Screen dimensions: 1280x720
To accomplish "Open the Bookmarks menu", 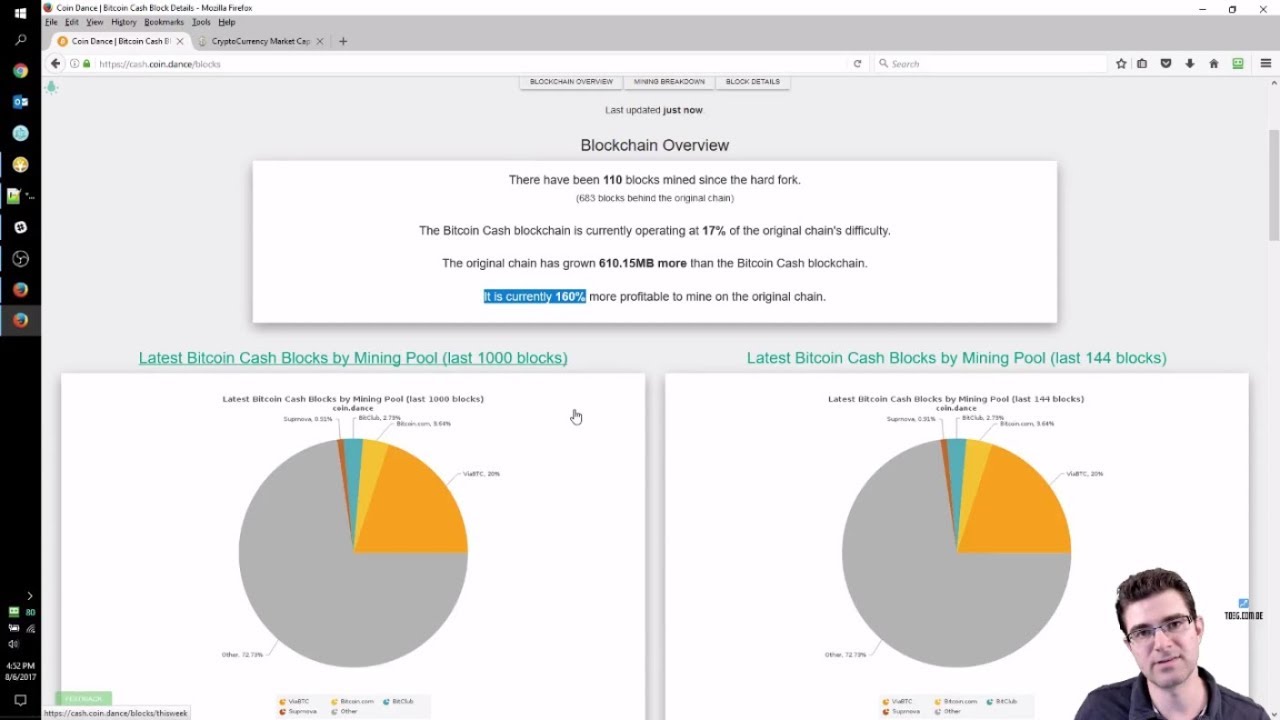I will [x=164, y=22].
